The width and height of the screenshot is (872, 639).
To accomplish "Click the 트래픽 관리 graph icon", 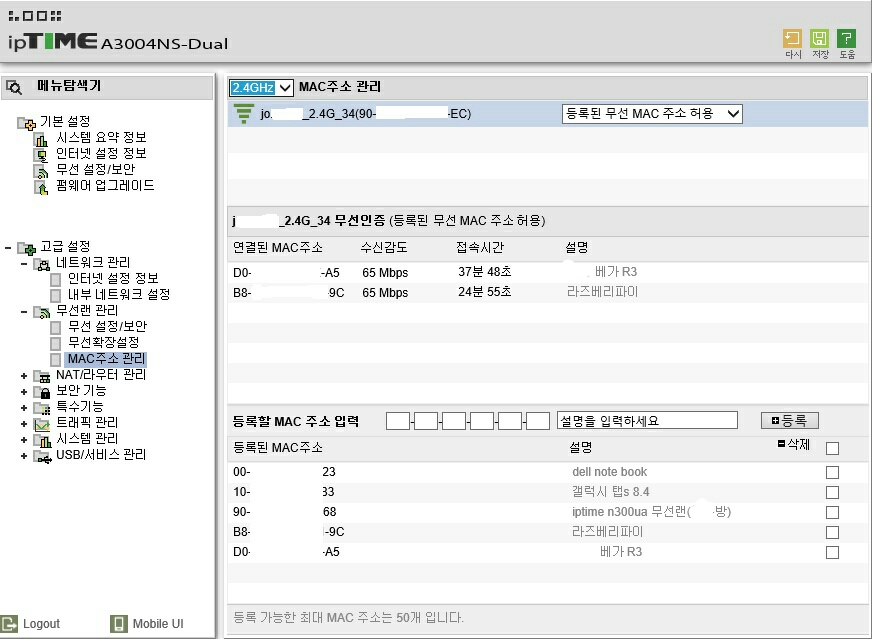I will pyautogui.click(x=42, y=424).
